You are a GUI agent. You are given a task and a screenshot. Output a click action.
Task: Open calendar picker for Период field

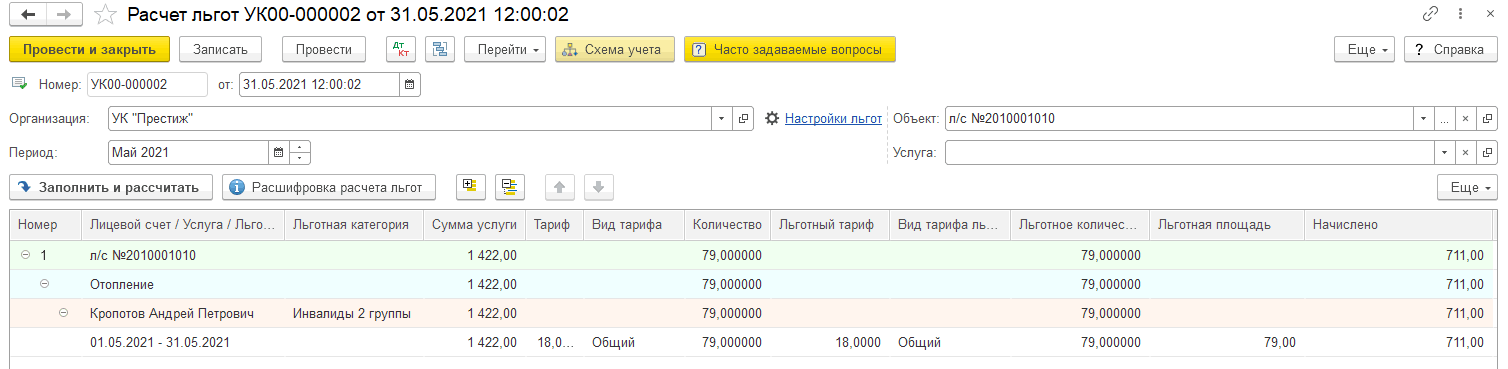coord(279,153)
